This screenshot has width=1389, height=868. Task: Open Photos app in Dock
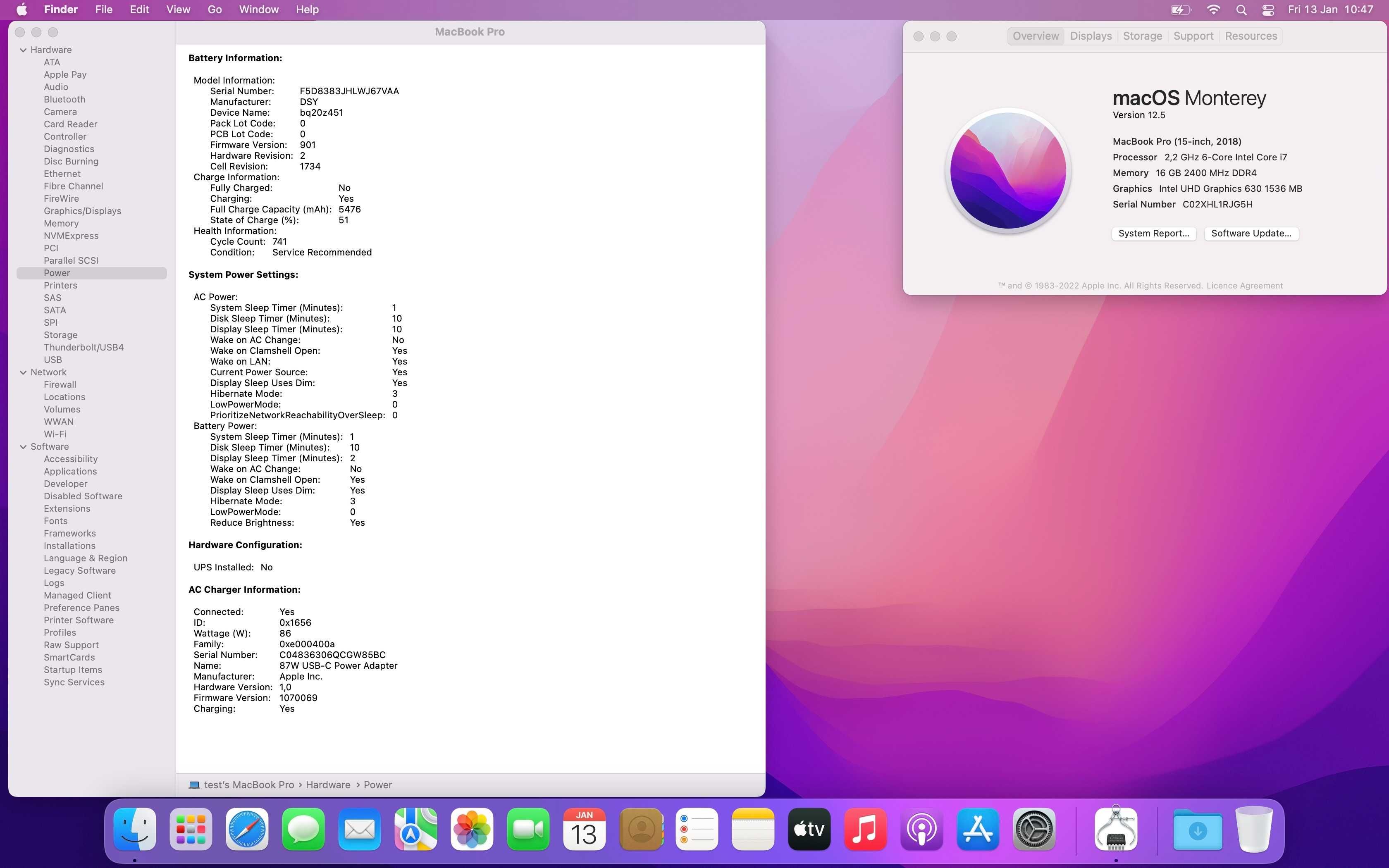473,830
